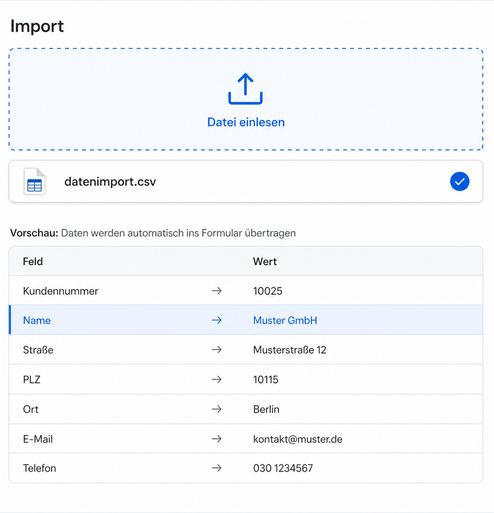Viewport: 494px width, 513px height.
Task: Click the arrow in the PLZ row
Action: pyautogui.click(x=217, y=380)
